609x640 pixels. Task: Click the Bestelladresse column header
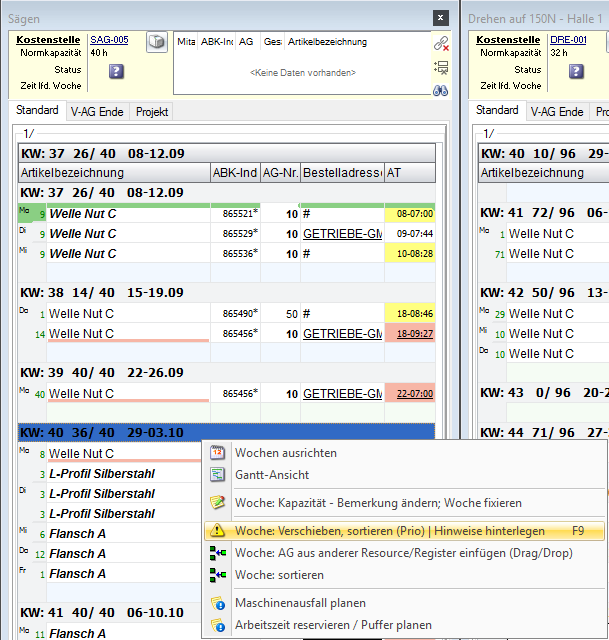[342, 173]
